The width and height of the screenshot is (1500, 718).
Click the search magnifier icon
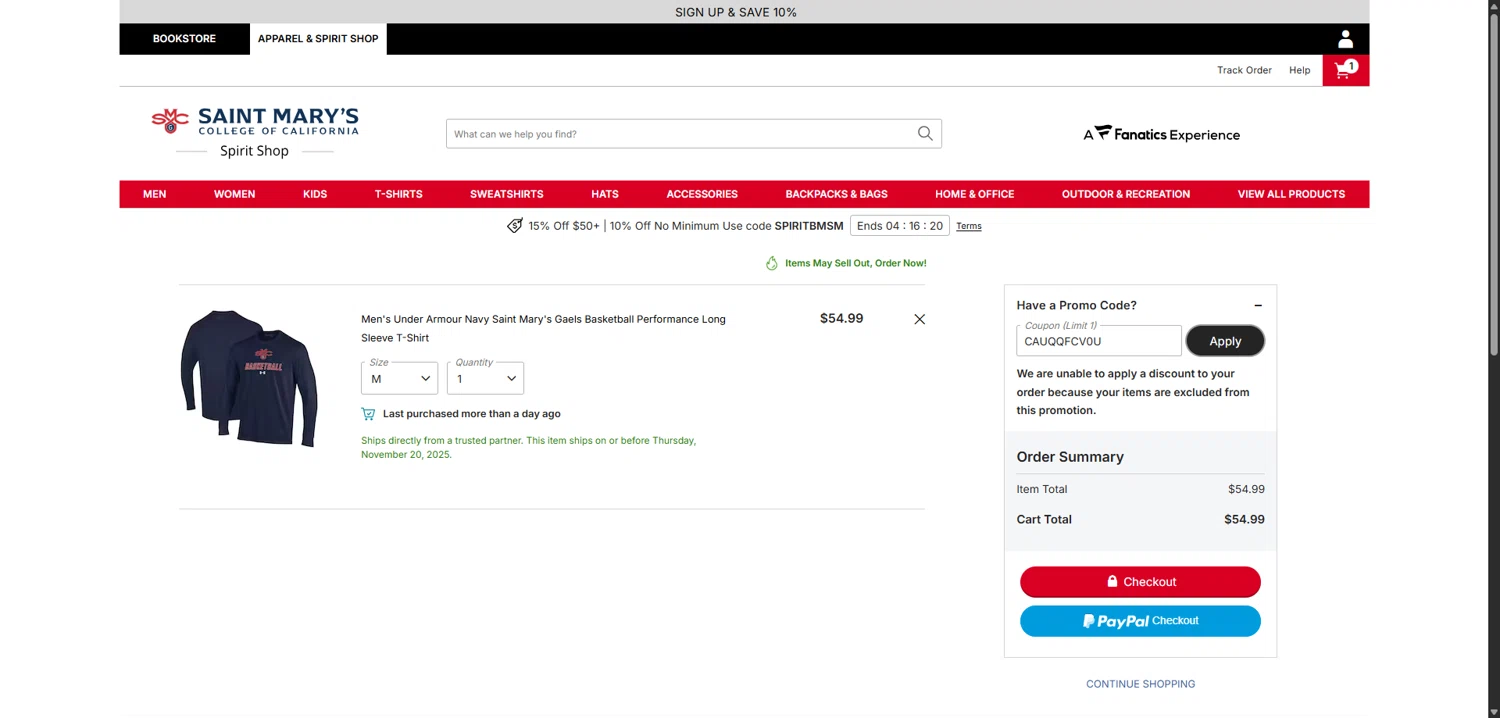(x=925, y=134)
